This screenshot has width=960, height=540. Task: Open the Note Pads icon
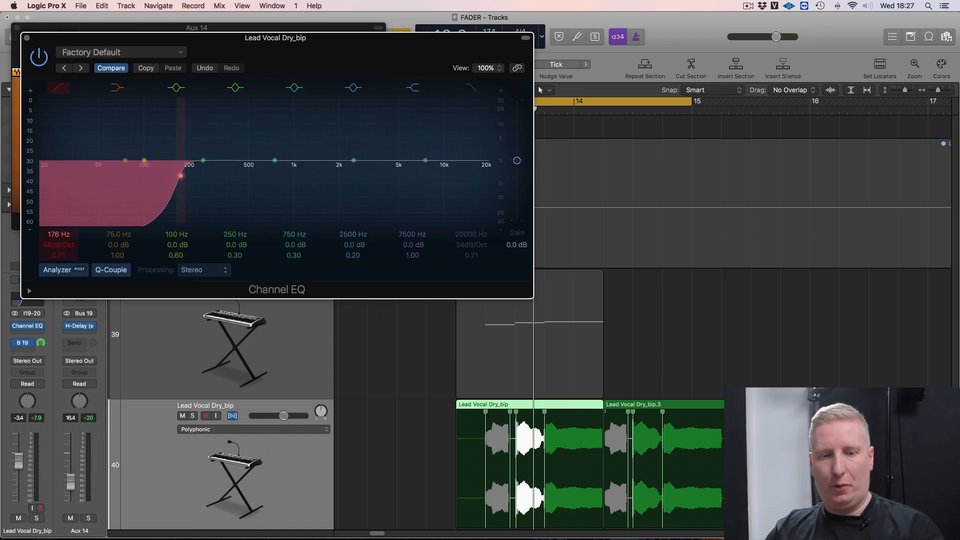pos(910,37)
